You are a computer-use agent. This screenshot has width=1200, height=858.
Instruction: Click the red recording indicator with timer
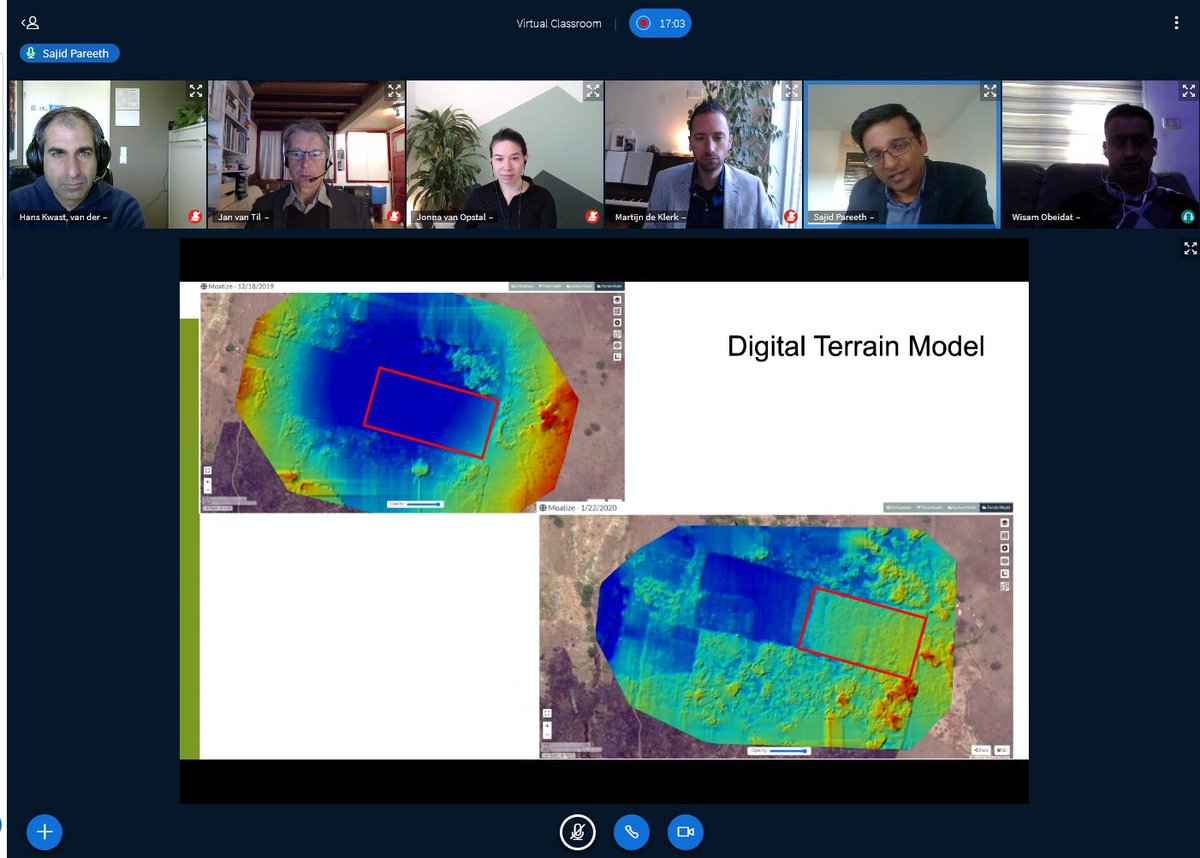point(660,22)
